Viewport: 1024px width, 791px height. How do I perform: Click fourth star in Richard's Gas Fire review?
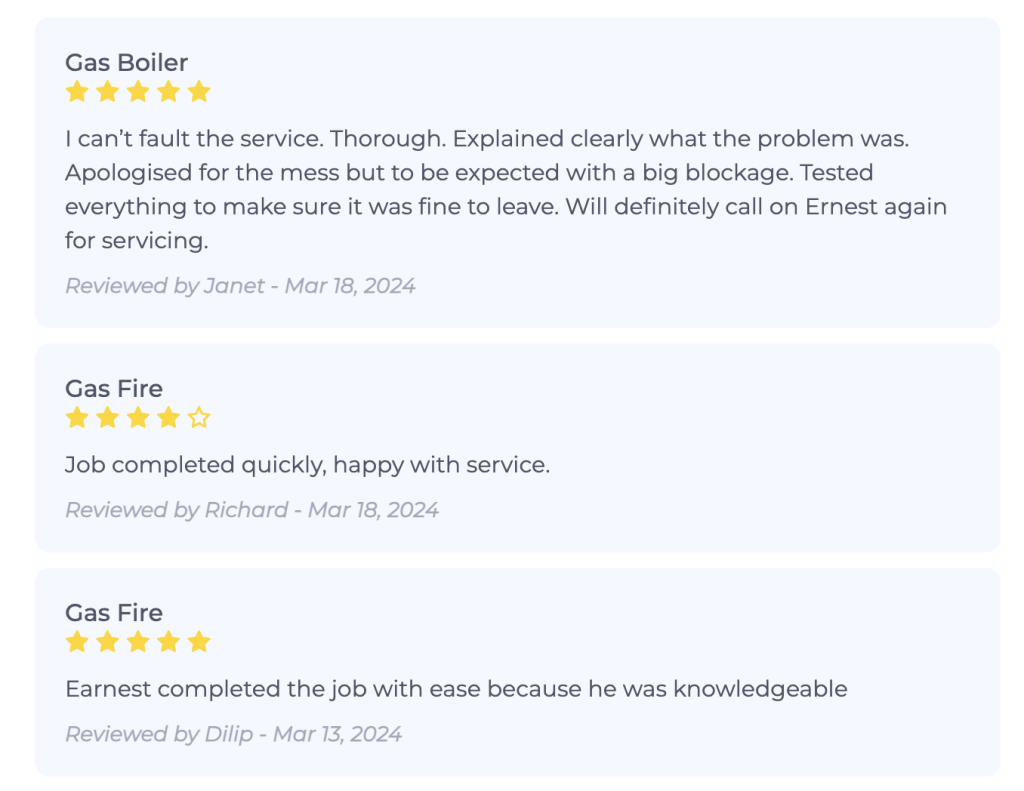tap(168, 418)
